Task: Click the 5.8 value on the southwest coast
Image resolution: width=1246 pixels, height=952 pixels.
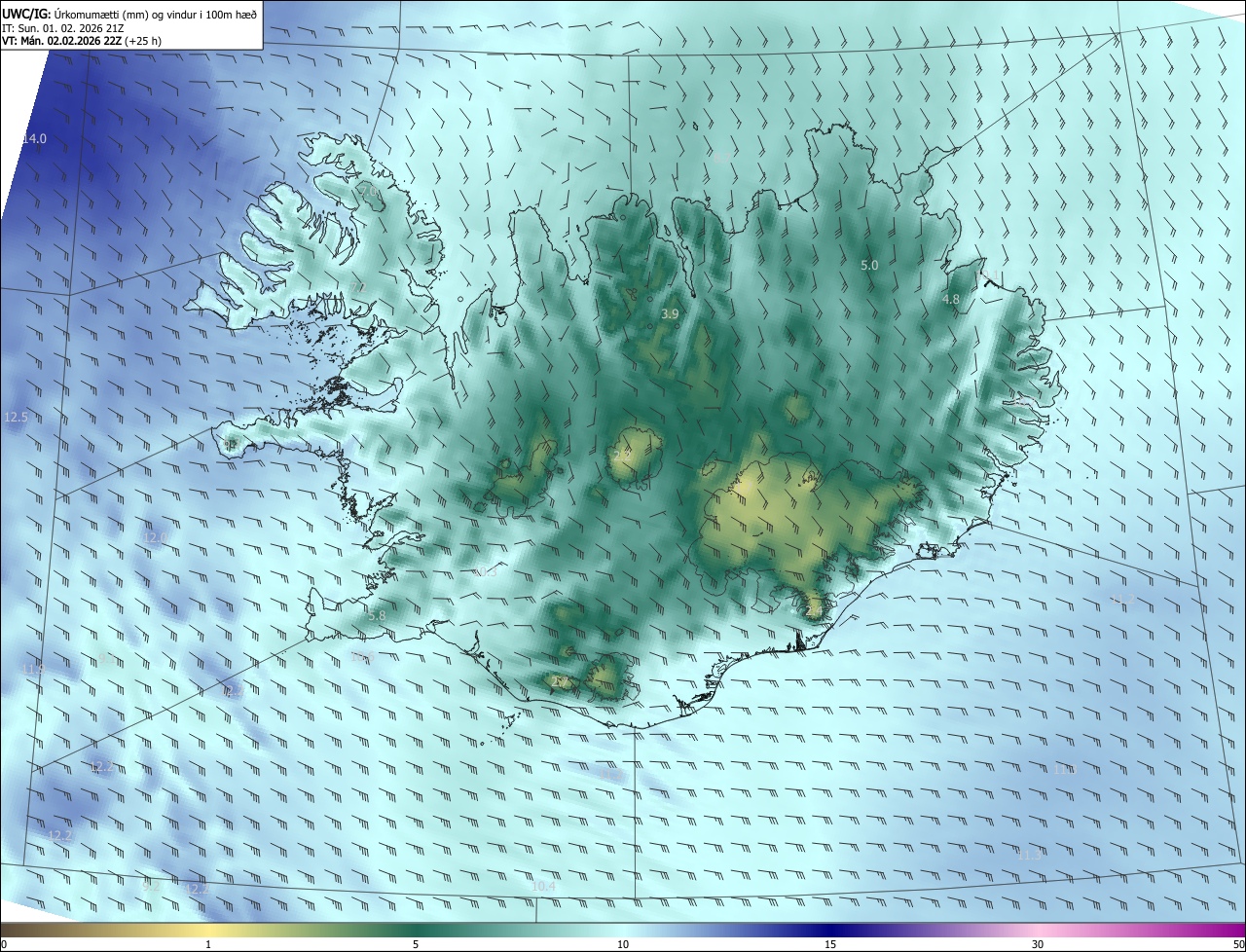Action: click(378, 615)
